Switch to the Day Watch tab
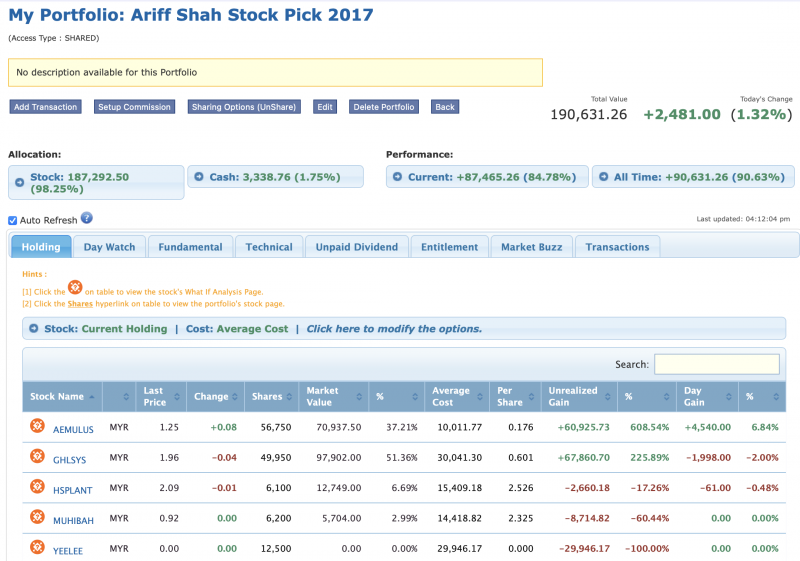The height and width of the screenshot is (561, 800). point(110,247)
